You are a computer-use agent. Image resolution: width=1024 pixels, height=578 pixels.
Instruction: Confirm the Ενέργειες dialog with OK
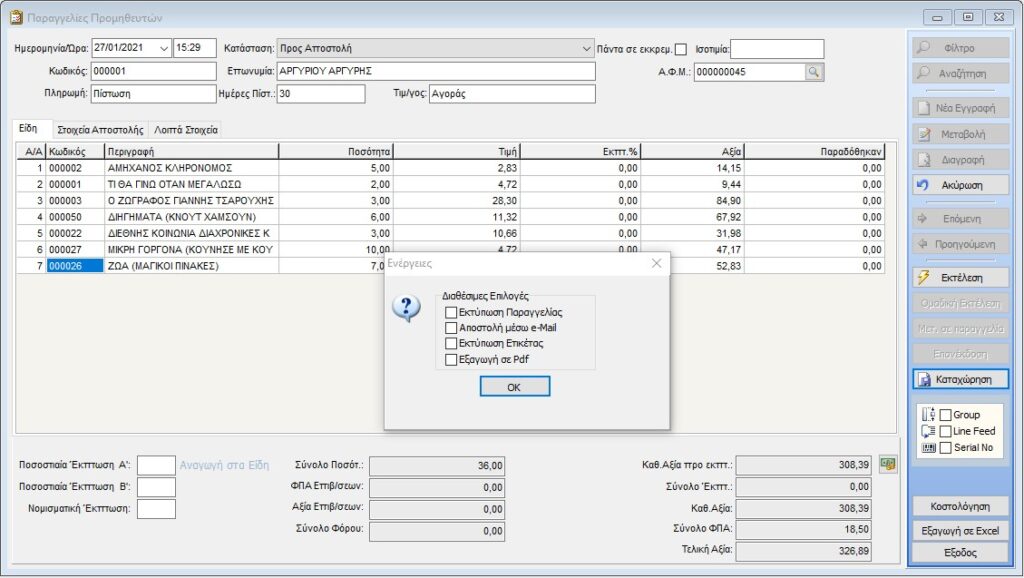[x=515, y=387]
